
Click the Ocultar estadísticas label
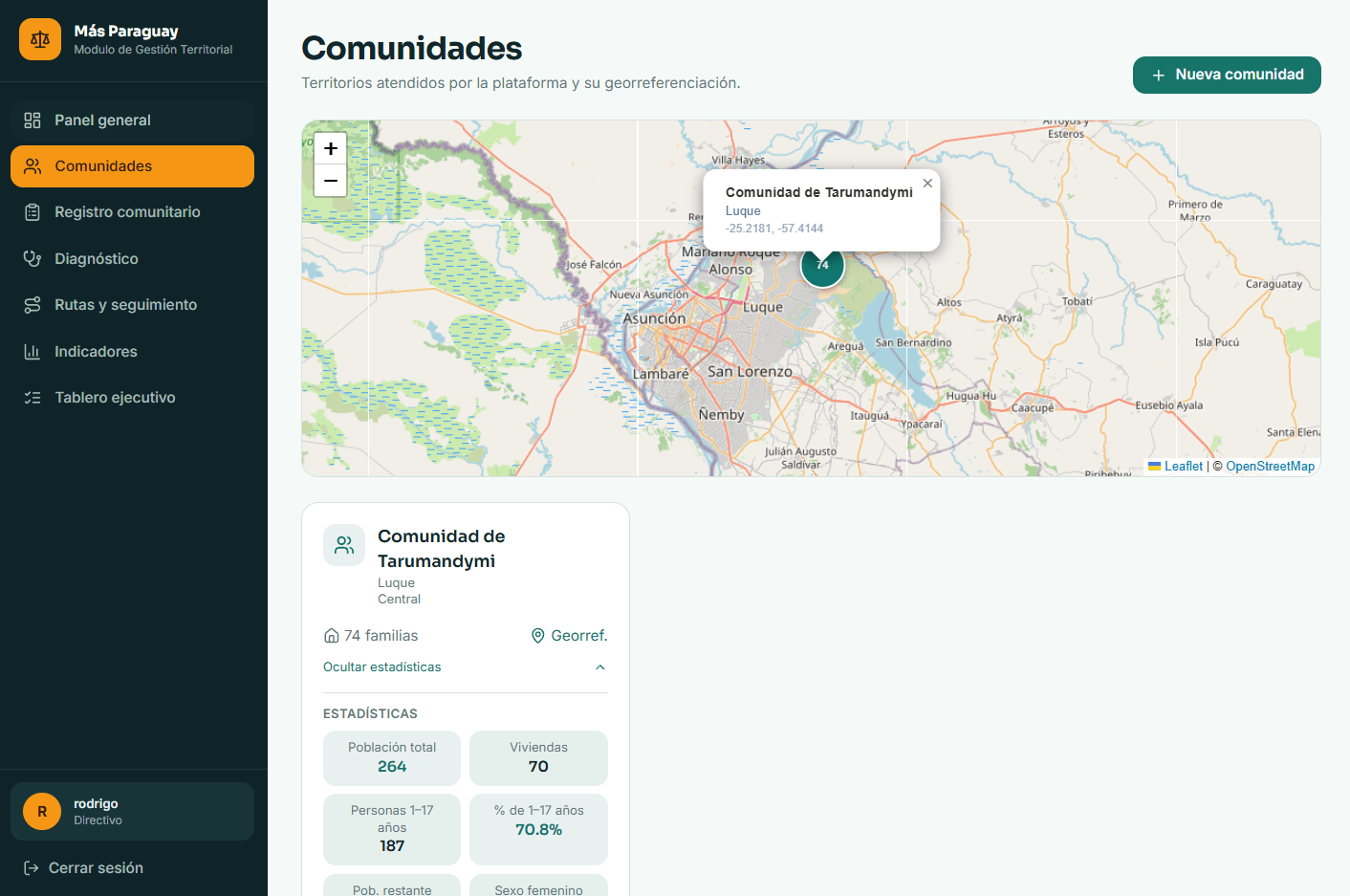(x=382, y=667)
